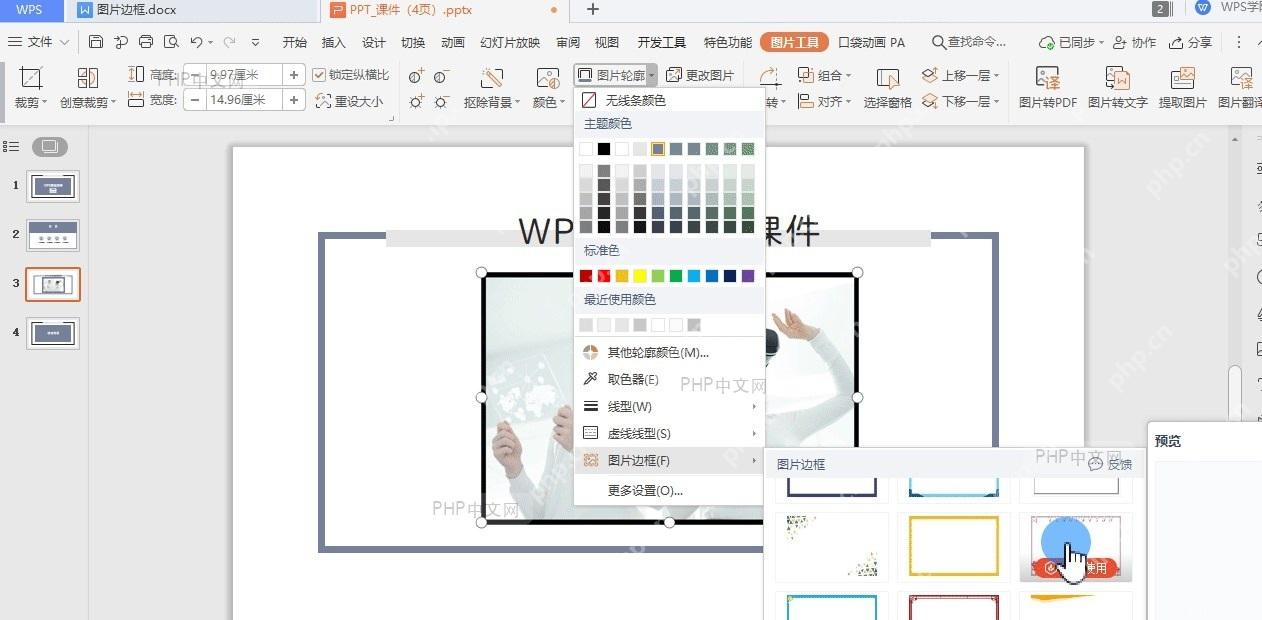
Task: Expand the Send Backward (下移一层) dropdown
Action: 996,101
